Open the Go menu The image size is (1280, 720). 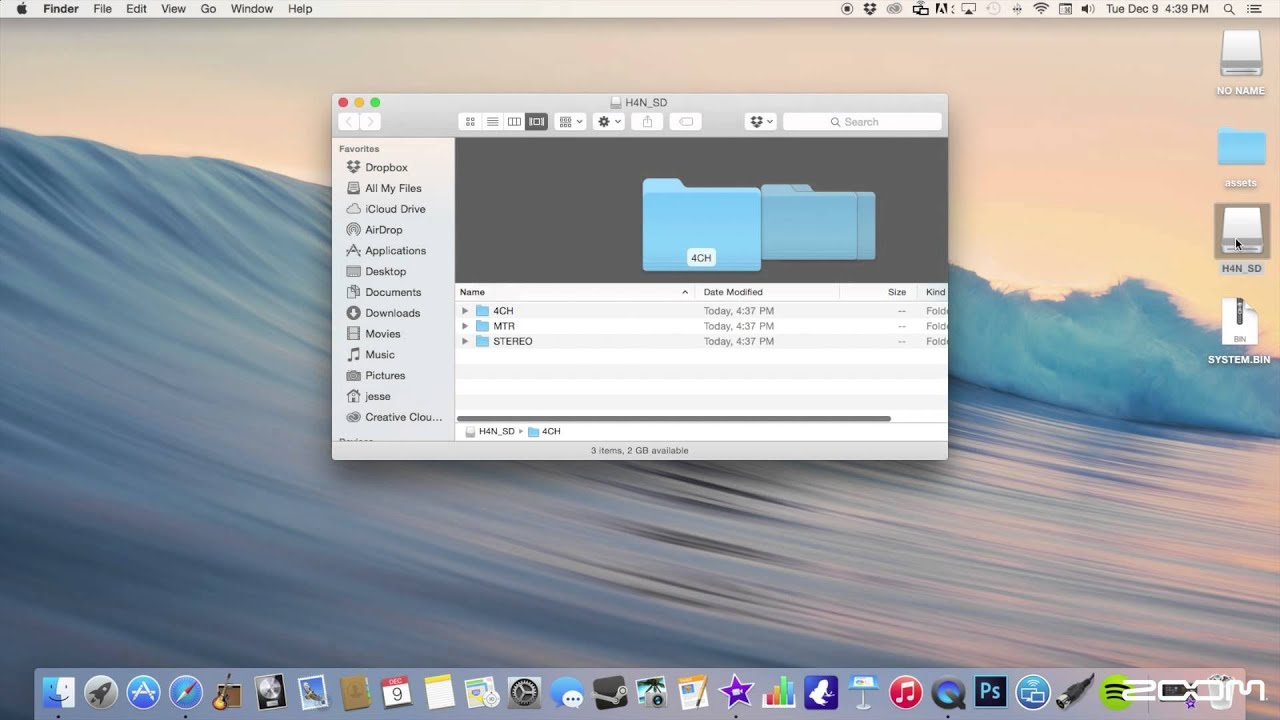point(208,9)
